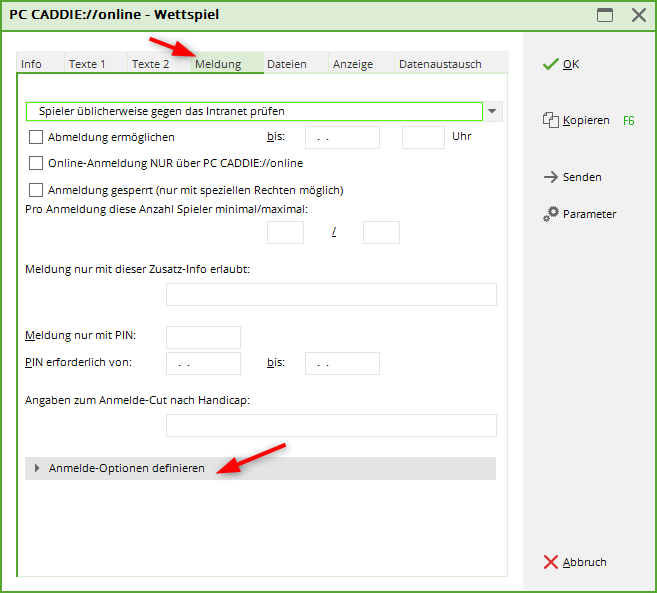This screenshot has height=593, width=657.
Task: Toggle the Anmeldung gesperrt checkbox
Action: click(x=37, y=190)
